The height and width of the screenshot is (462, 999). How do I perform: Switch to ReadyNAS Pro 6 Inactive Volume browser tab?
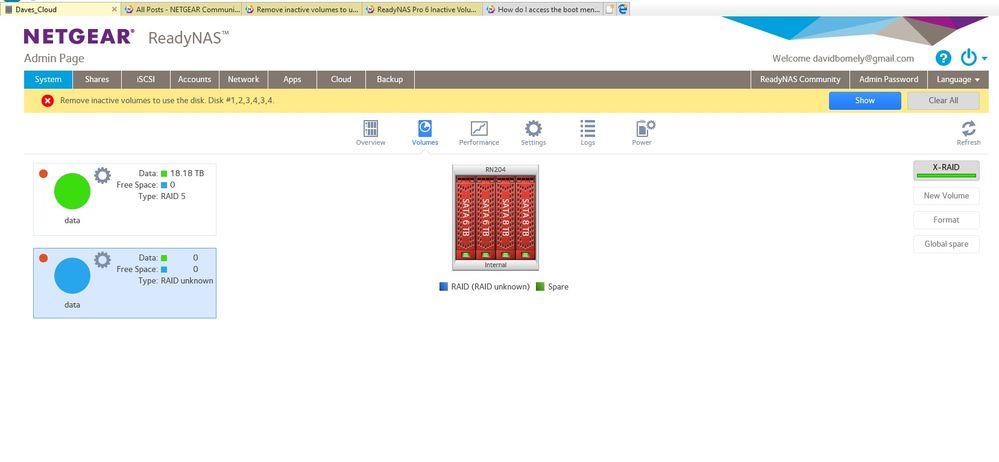[x=423, y=10]
